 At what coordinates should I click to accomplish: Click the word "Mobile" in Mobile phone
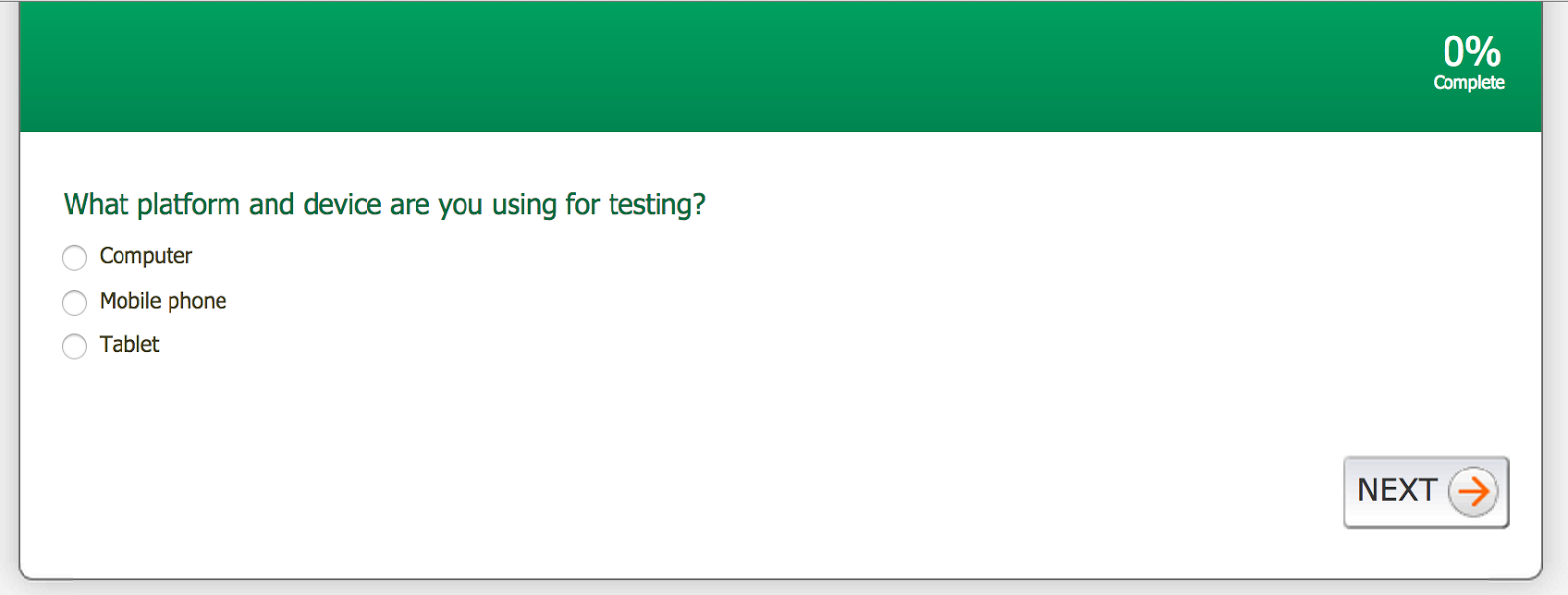point(130,301)
